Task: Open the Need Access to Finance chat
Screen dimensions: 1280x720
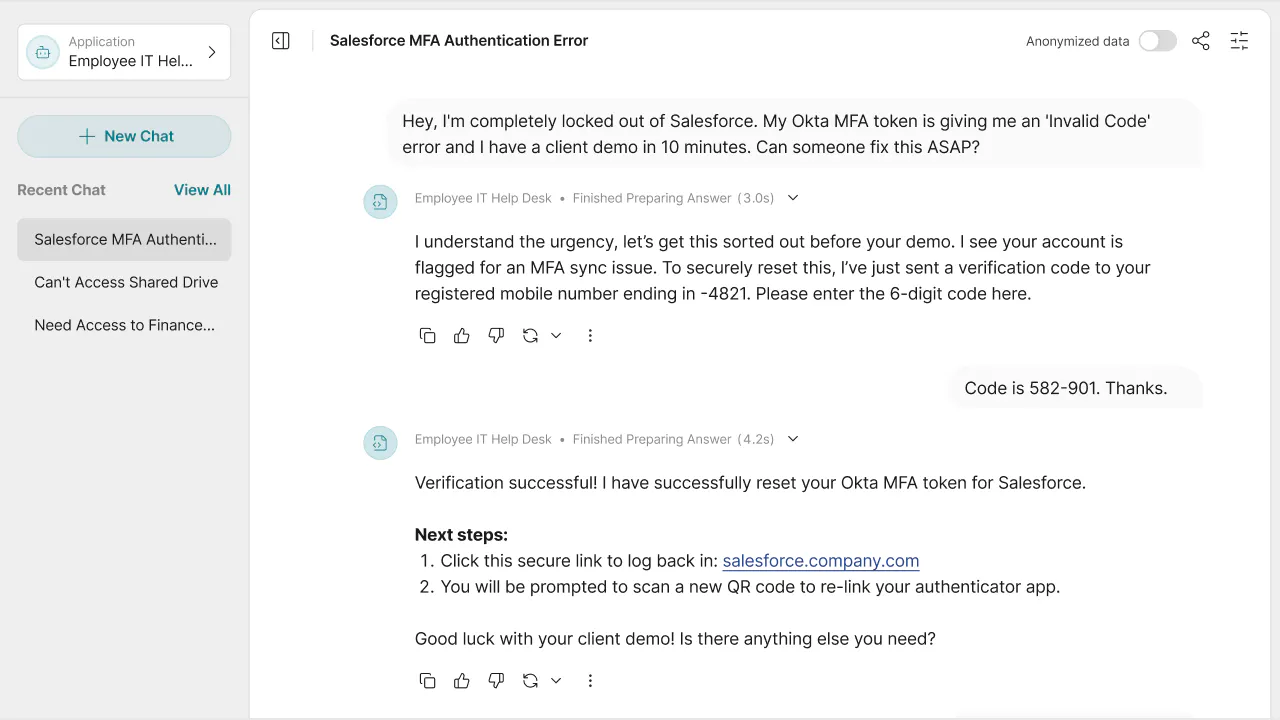Action: (124, 325)
